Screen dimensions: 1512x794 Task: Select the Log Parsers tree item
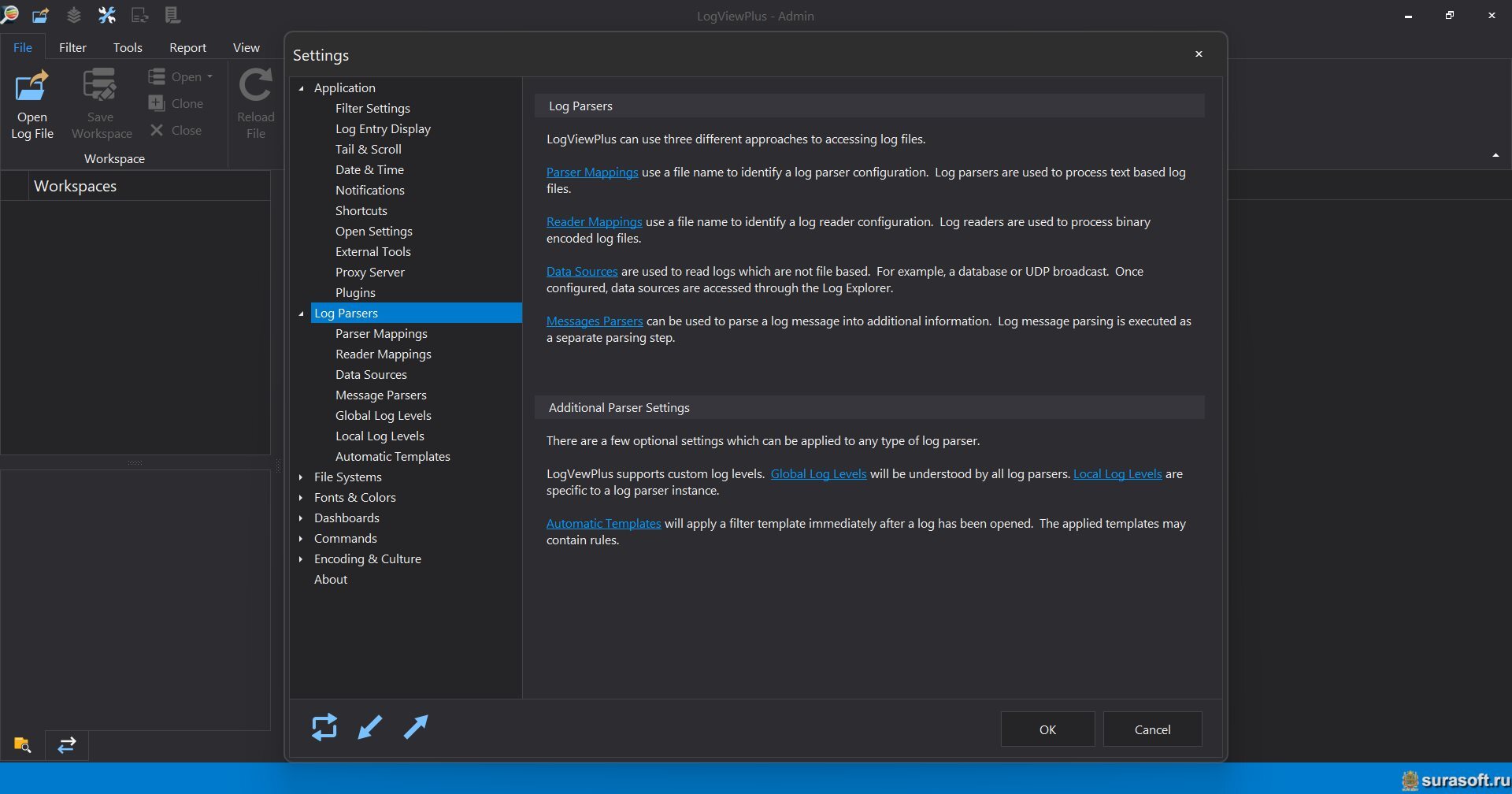click(416, 313)
